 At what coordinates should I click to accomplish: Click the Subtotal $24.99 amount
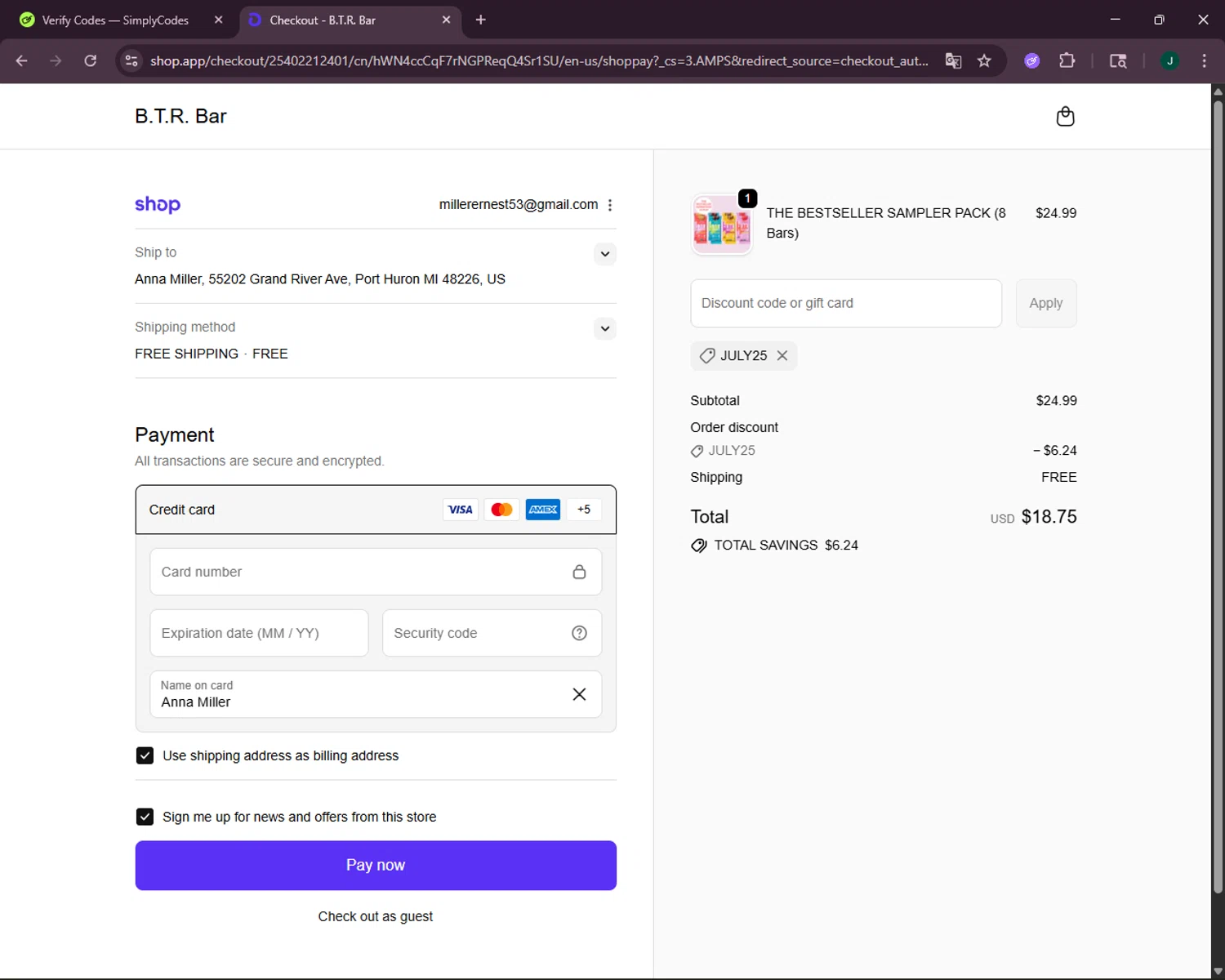click(x=1056, y=400)
